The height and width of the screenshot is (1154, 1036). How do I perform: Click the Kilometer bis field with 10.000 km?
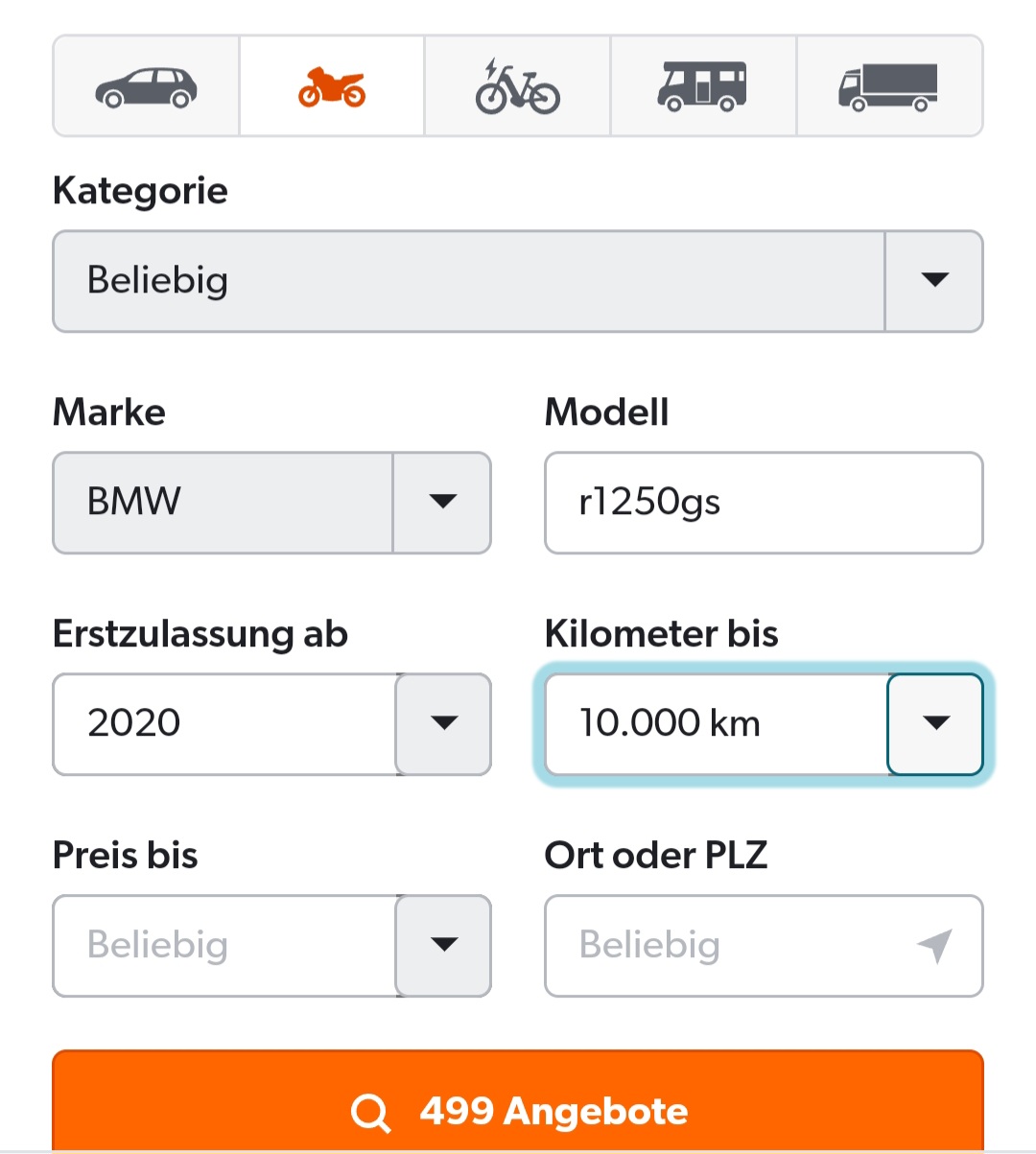click(716, 724)
